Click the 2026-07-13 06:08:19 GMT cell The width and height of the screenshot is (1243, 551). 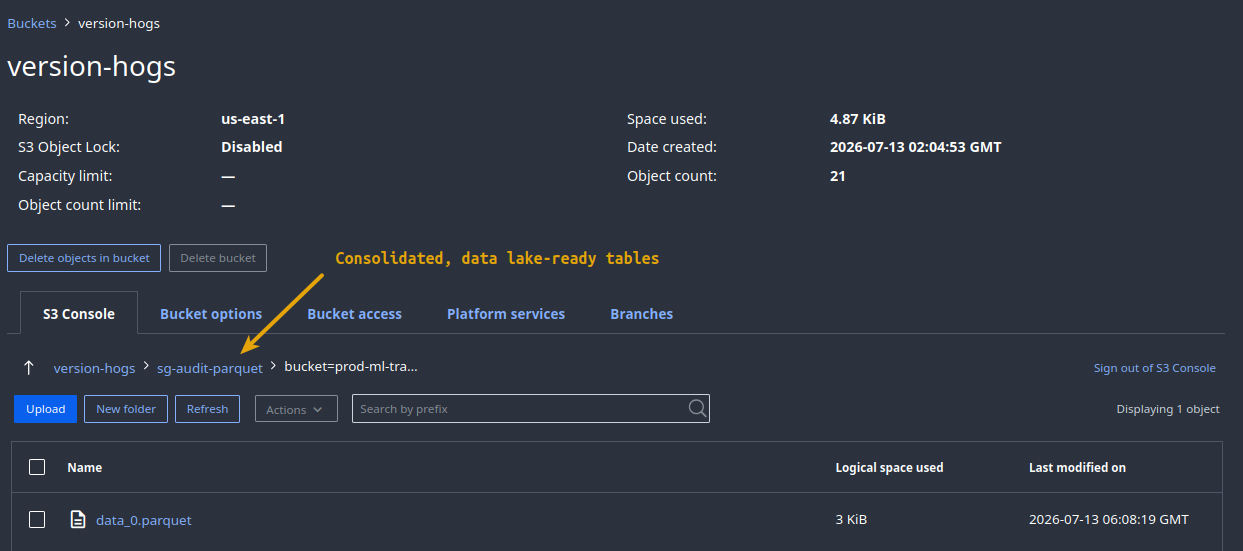click(1109, 520)
